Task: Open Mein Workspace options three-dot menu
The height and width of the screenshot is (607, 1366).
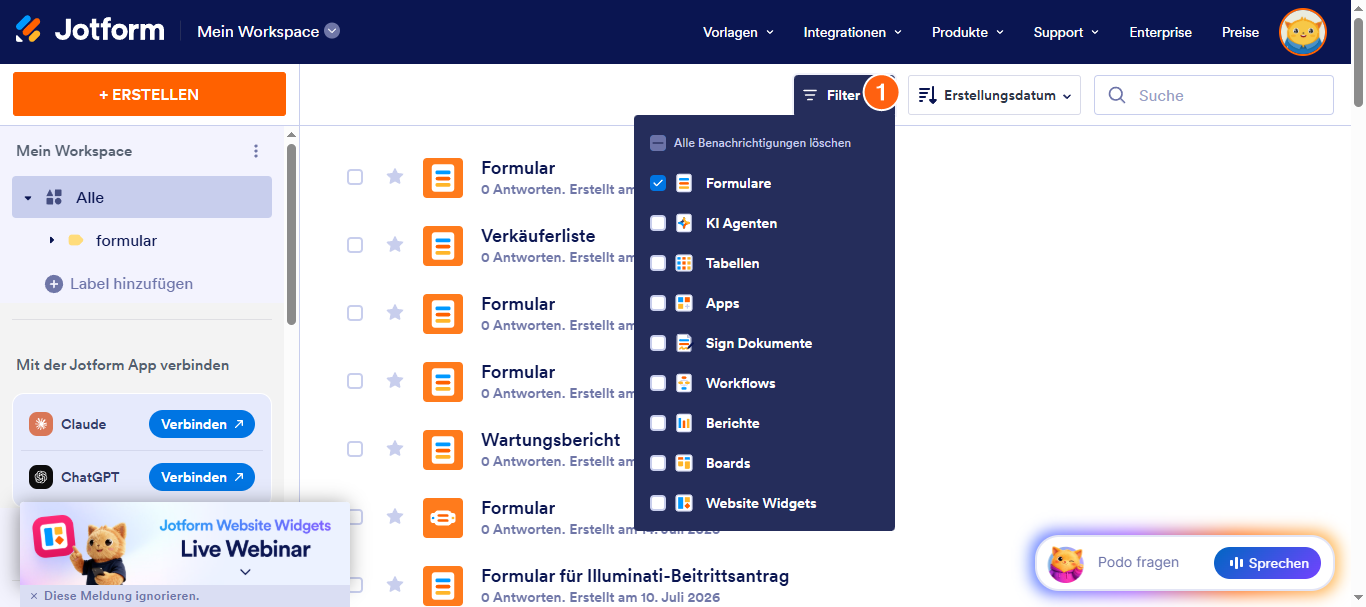Action: [x=256, y=151]
